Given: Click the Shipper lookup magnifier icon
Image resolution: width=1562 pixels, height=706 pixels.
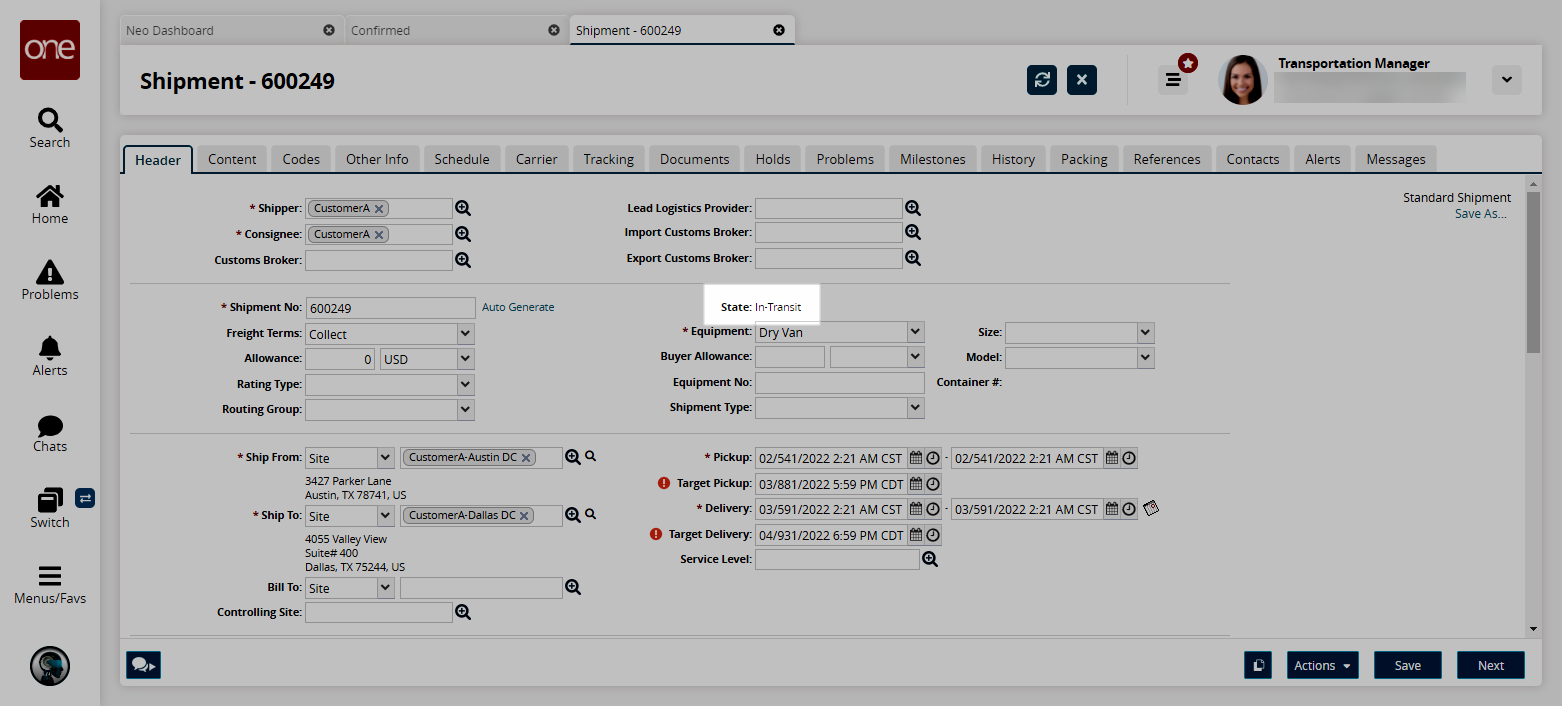Looking at the screenshot, I should 463,208.
